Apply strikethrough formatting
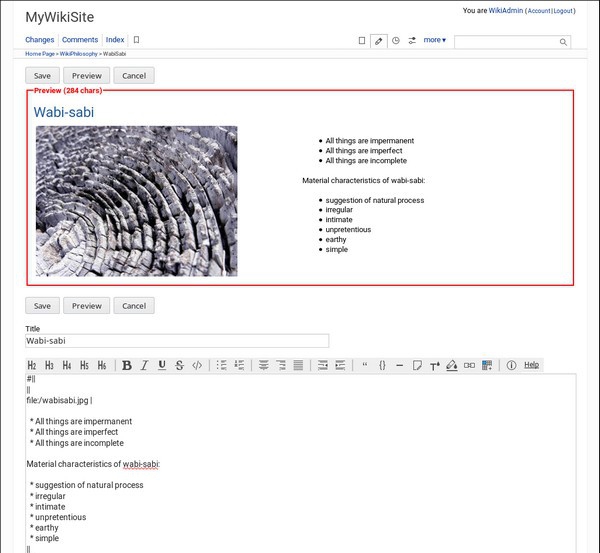The height and width of the screenshot is (553, 600). 179,366
